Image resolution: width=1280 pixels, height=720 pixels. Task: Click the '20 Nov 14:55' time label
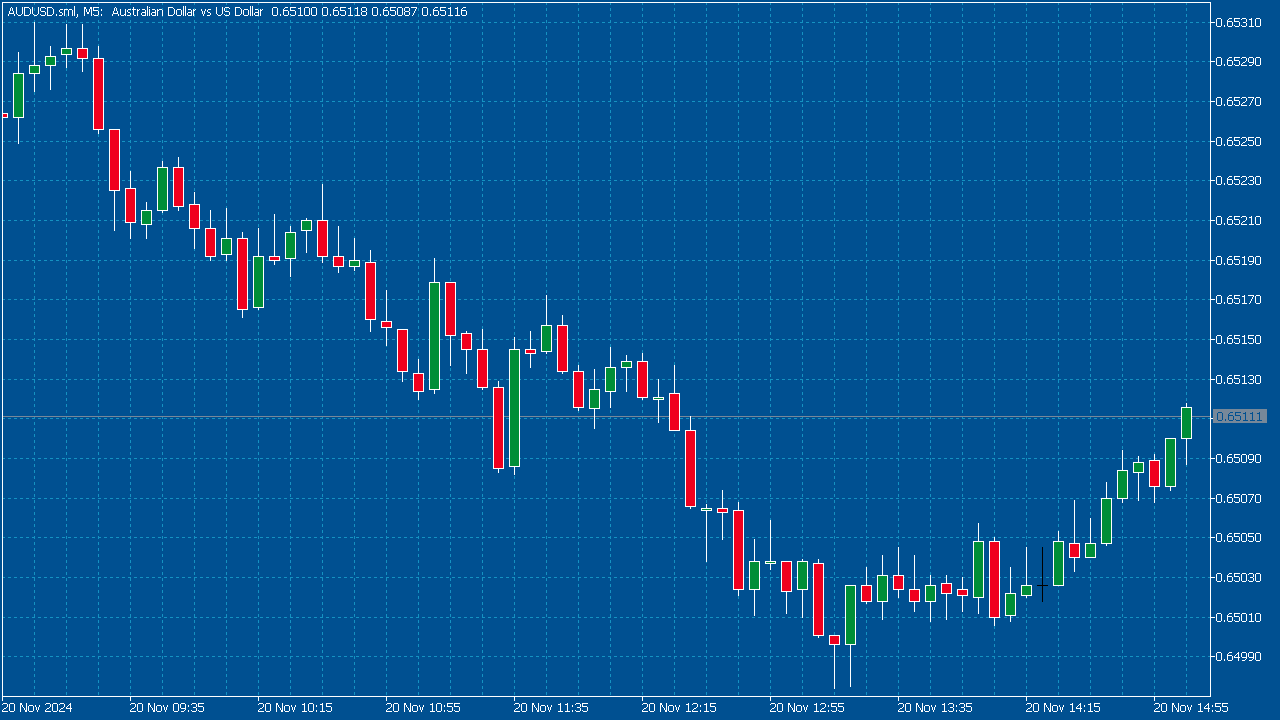[x=1191, y=707]
